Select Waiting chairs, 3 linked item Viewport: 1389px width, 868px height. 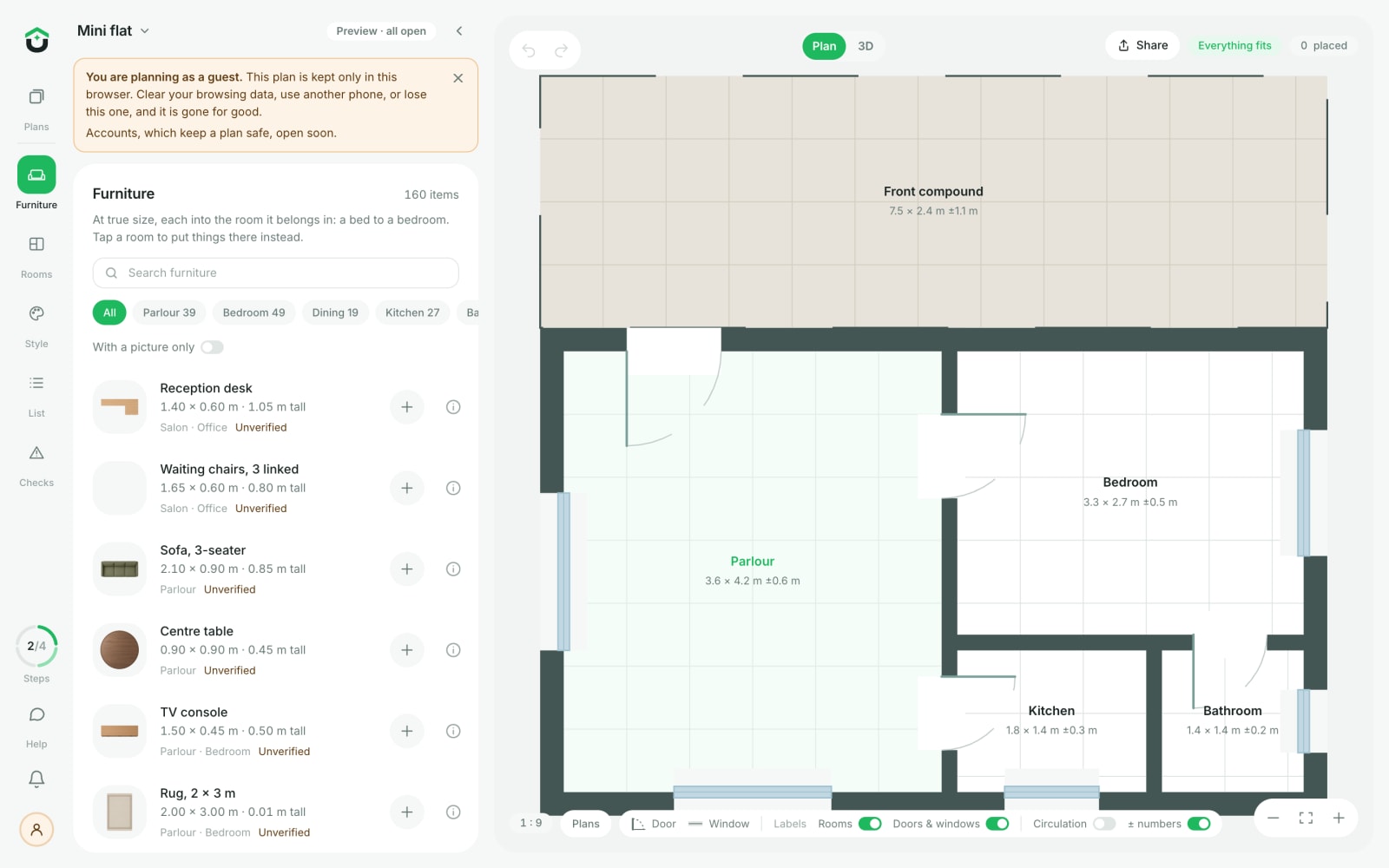click(275, 488)
